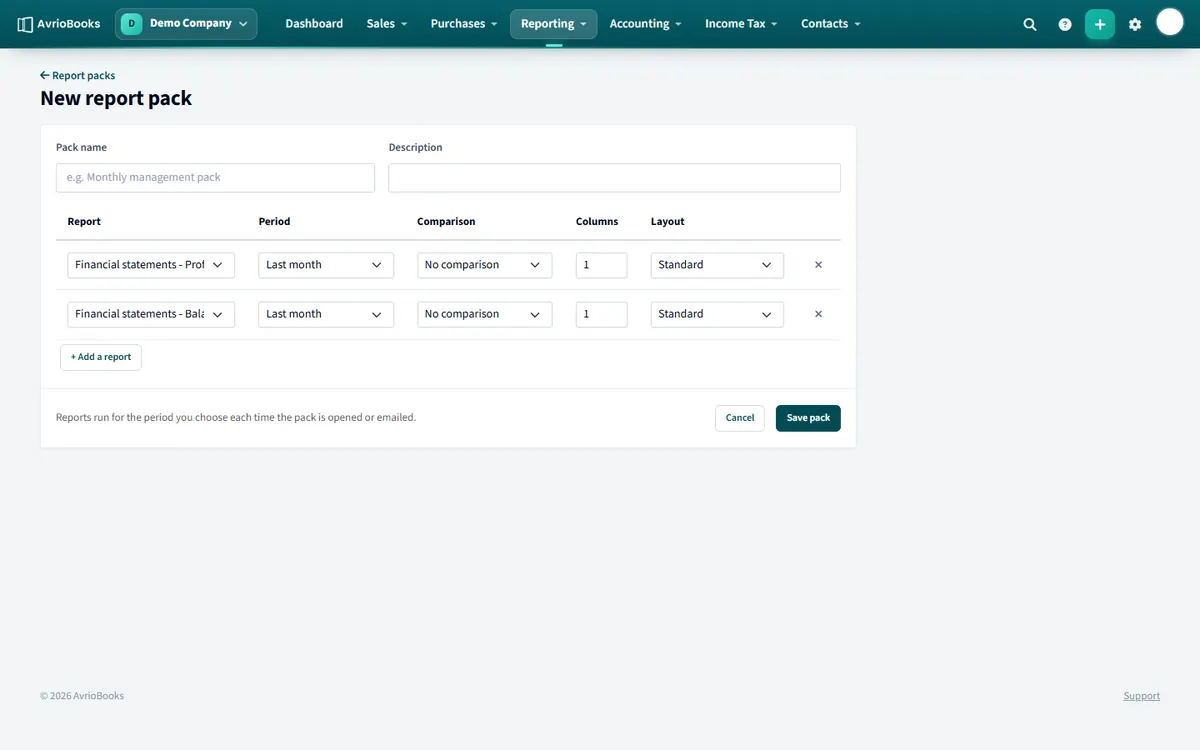This screenshot has height=750, width=1200.
Task: Open Period dropdown in Profit row
Action: [326, 265]
